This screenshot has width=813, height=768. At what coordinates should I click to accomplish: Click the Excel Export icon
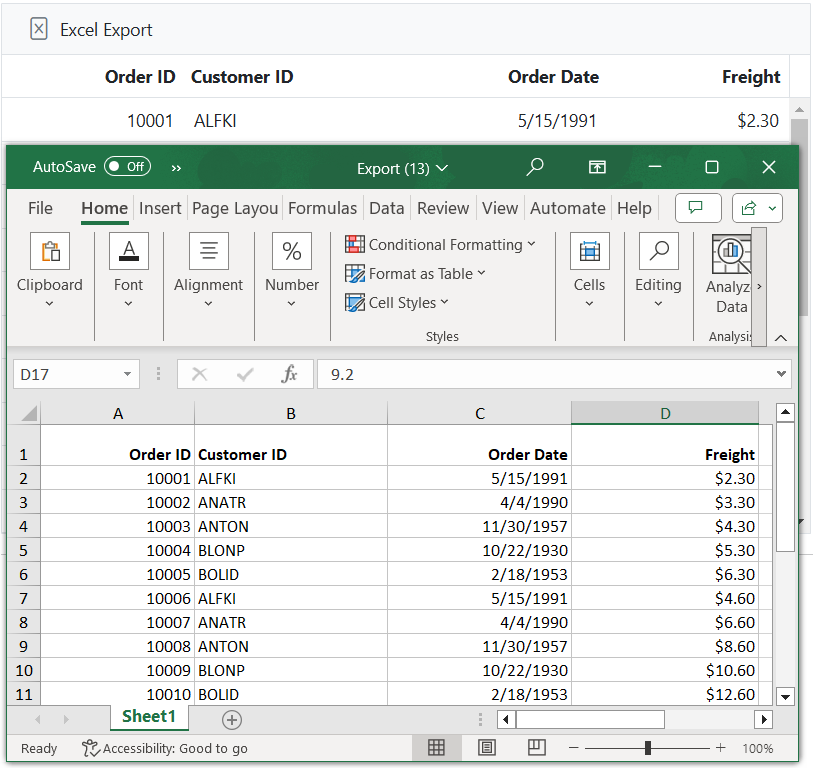click(39, 29)
